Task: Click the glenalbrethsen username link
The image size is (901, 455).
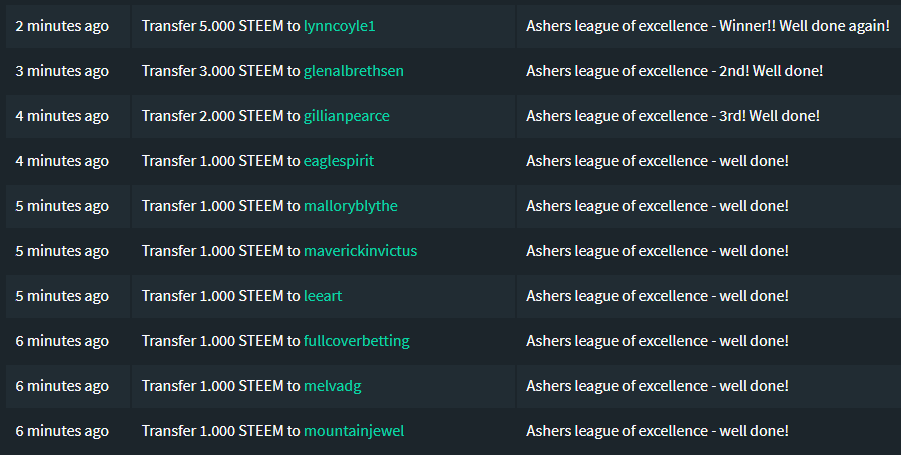Action: 353,71
